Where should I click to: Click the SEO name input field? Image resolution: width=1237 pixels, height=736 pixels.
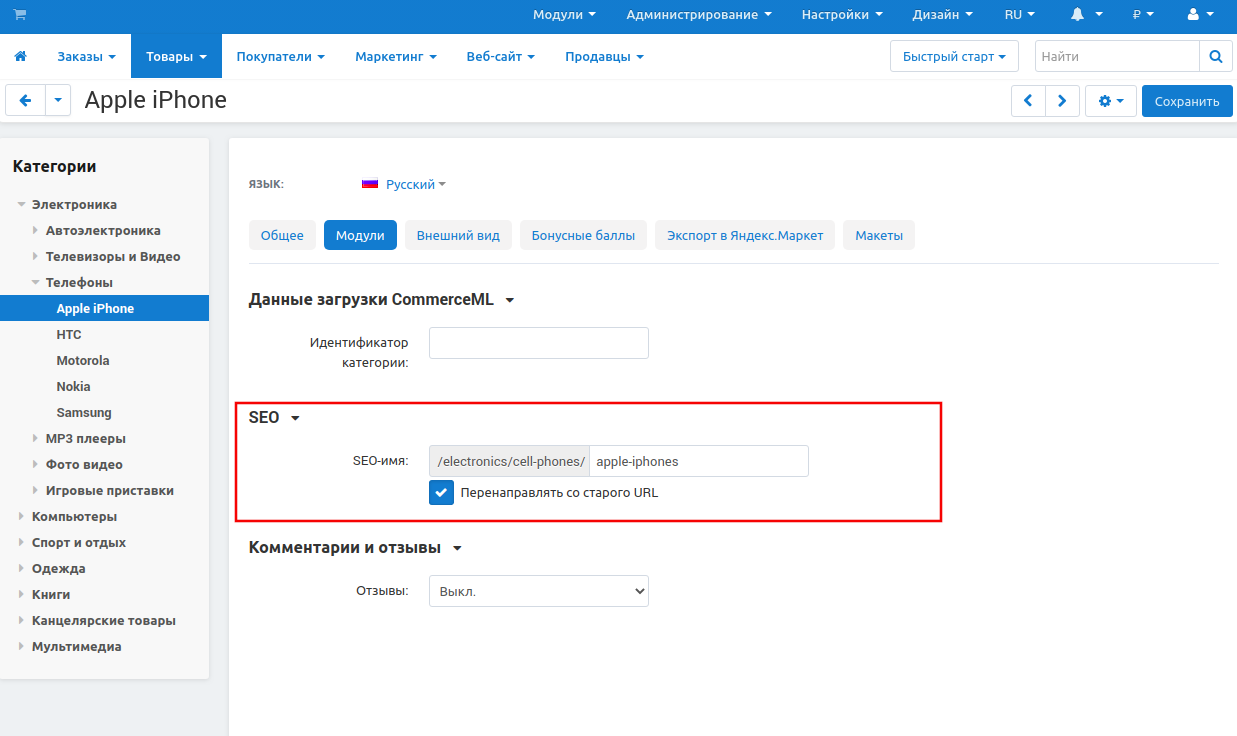(698, 461)
